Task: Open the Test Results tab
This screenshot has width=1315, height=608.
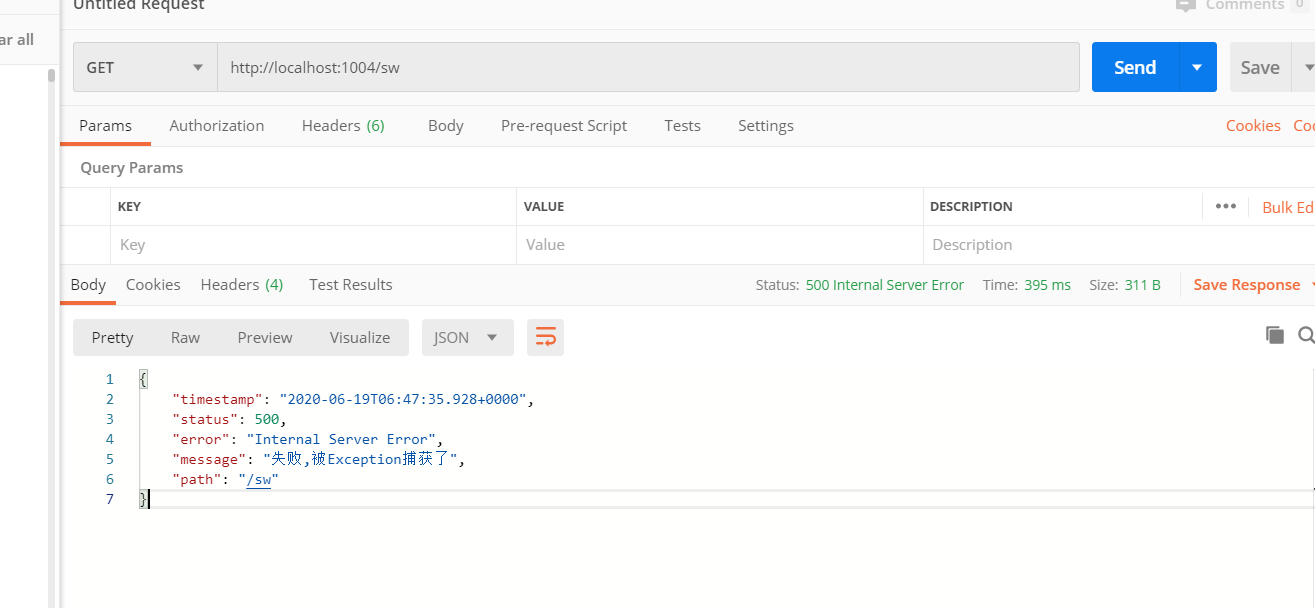Action: [x=351, y=285]
